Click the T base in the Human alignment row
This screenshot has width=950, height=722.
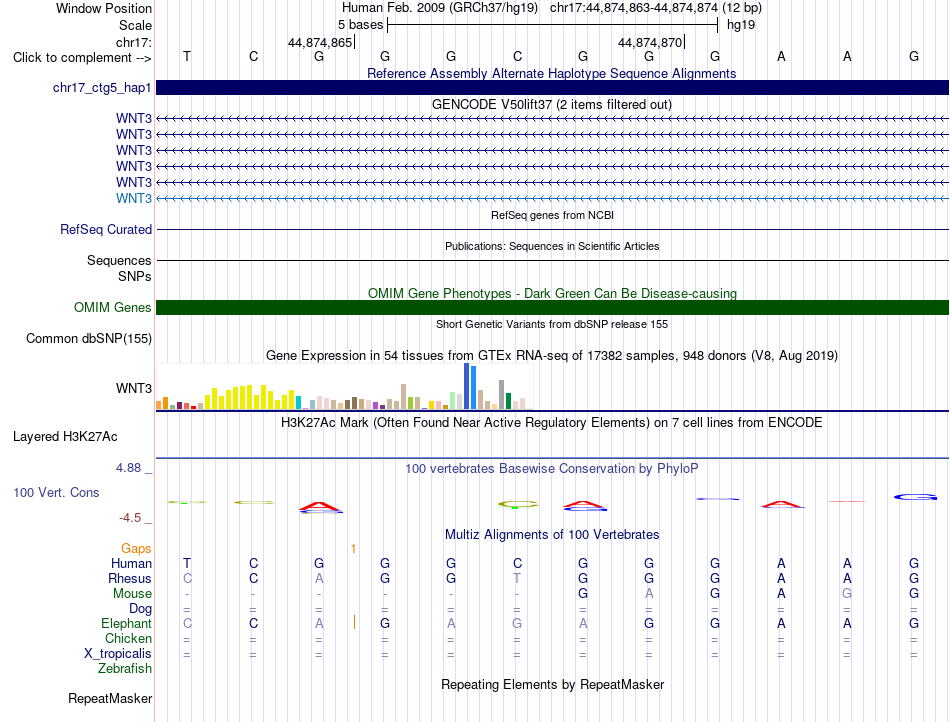tap(187, 563)
